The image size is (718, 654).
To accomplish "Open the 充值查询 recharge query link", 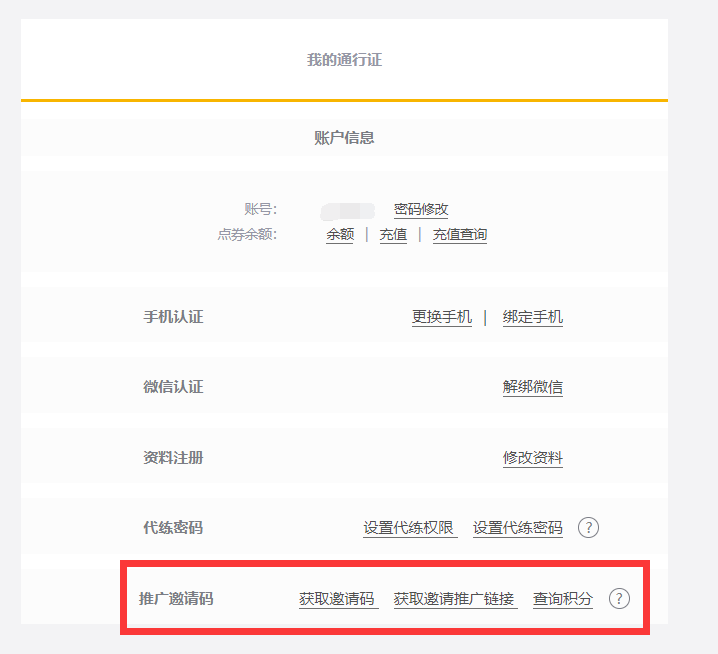I will [460, 234].
